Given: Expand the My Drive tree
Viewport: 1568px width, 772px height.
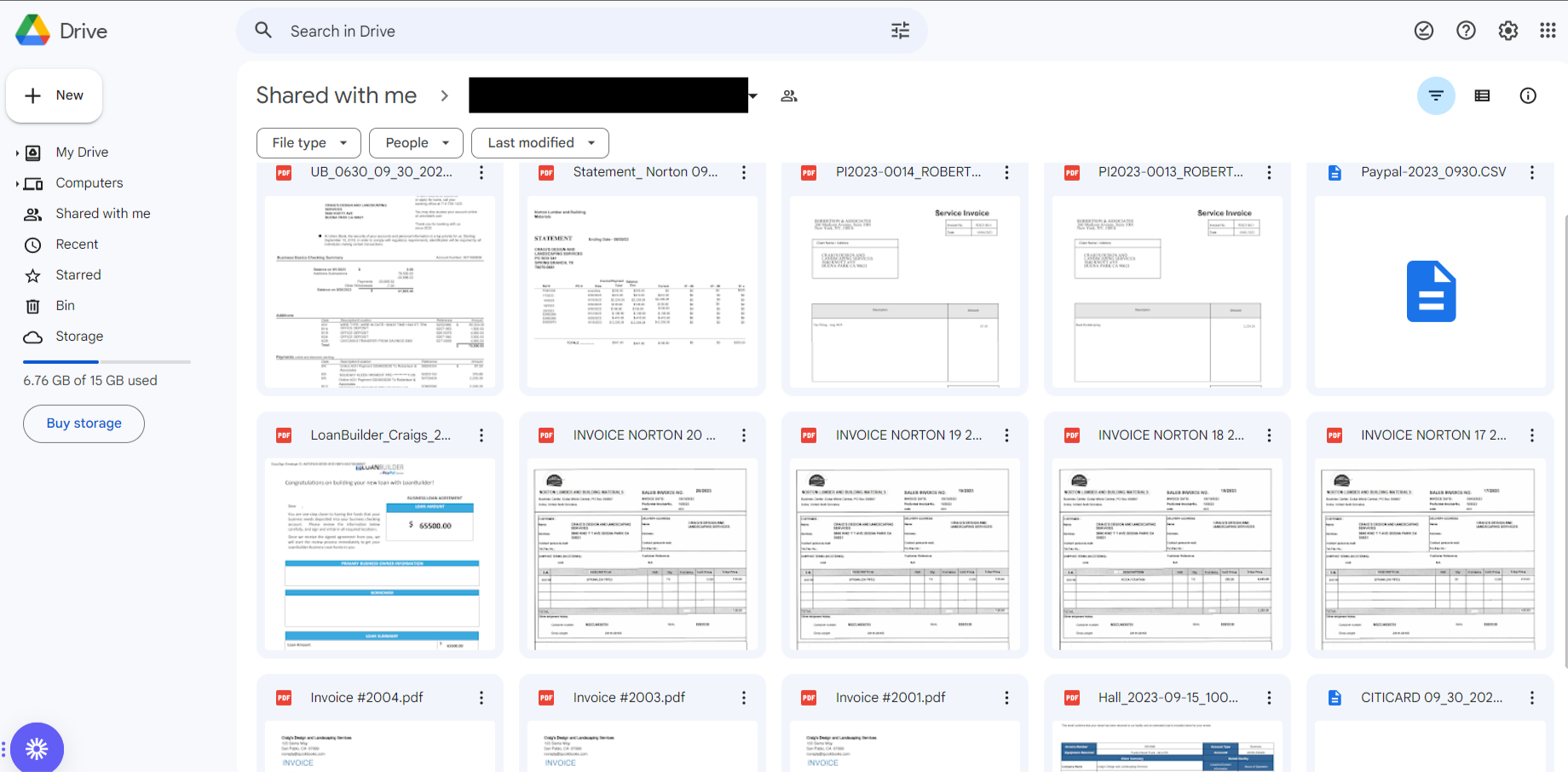Looking at the screenshot, I should (17, 153).
